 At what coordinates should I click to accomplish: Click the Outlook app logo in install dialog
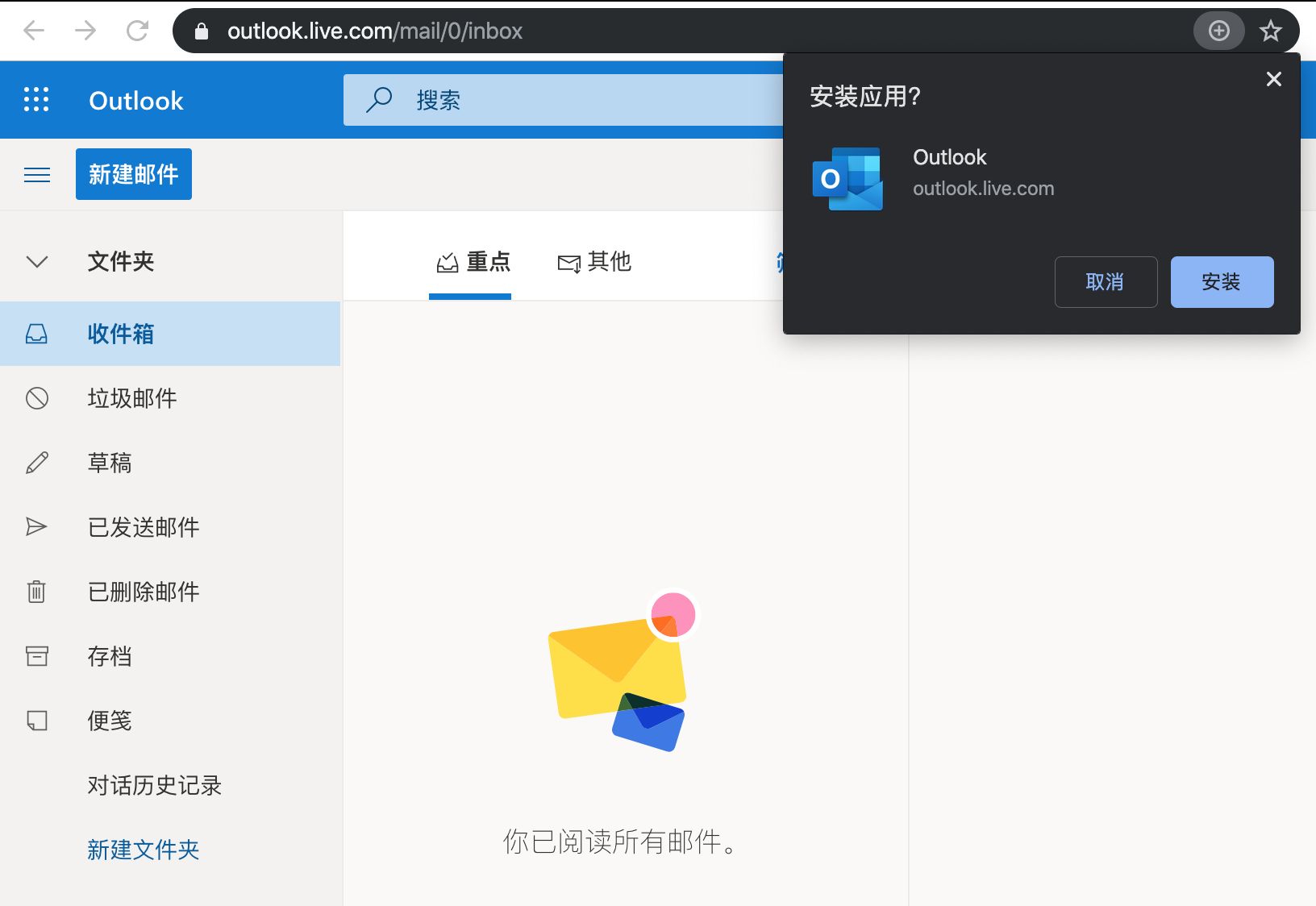pos(847,179)
